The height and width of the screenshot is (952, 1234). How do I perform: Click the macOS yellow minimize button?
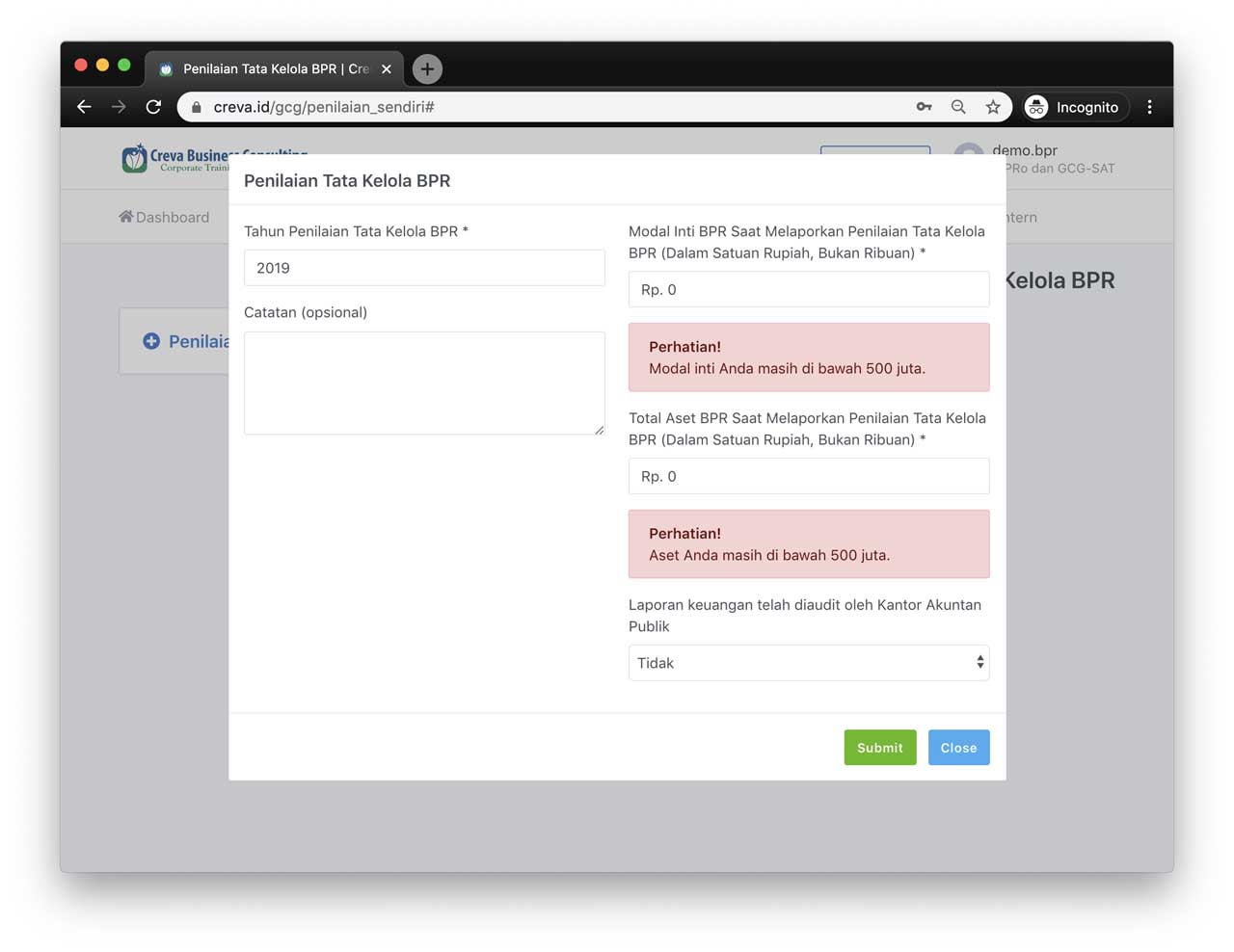(102, 65)
